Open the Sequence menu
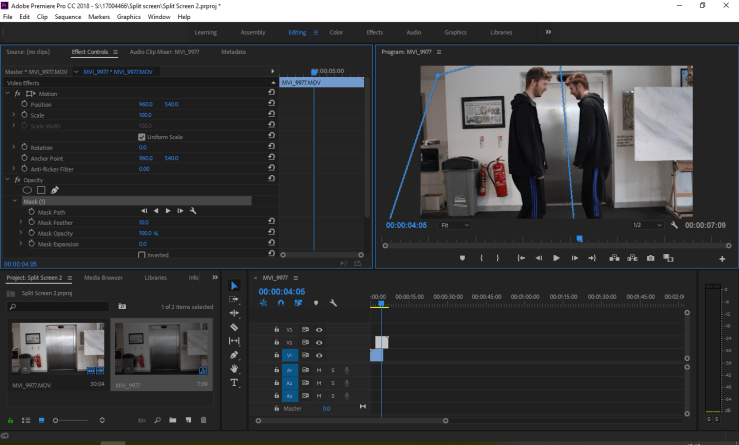The image size is (739, 445). 68,16
